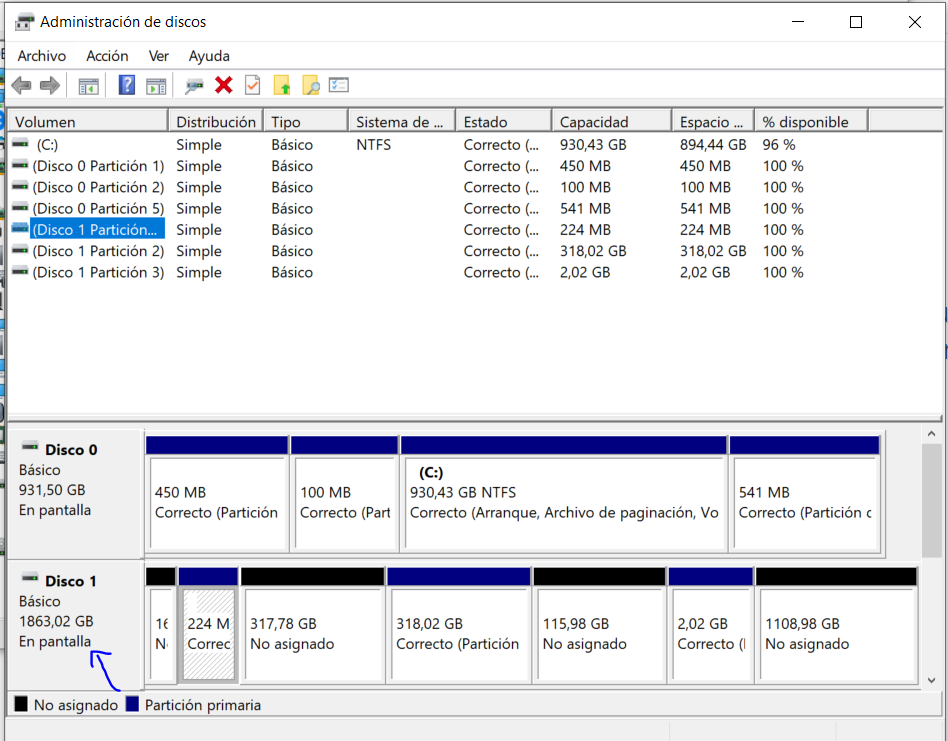The image size is (948, 741).
Task: Sort by the Distribución column header
Action: pos(216,121)
